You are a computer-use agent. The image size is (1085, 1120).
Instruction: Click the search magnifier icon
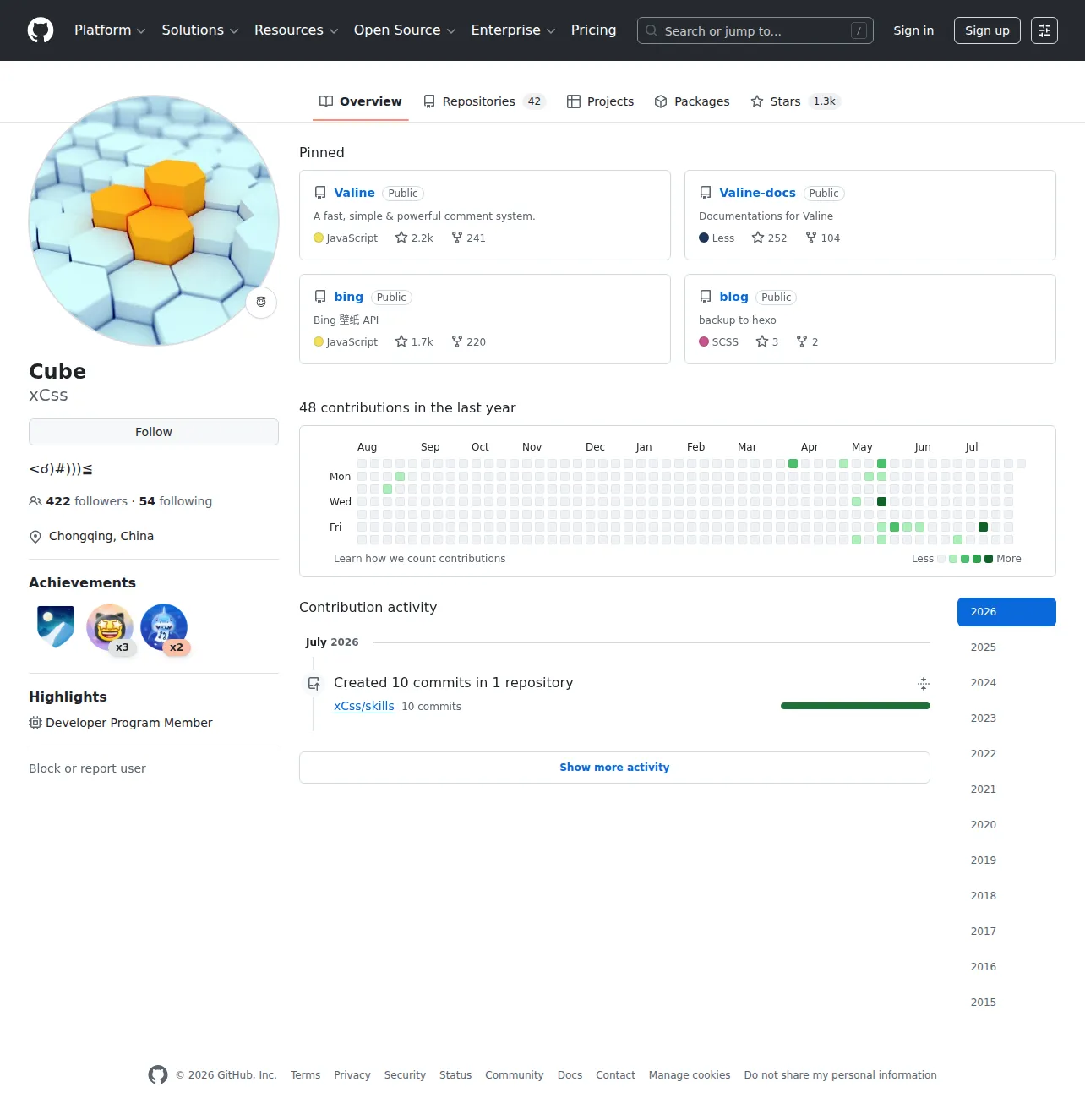coord(652,30)
